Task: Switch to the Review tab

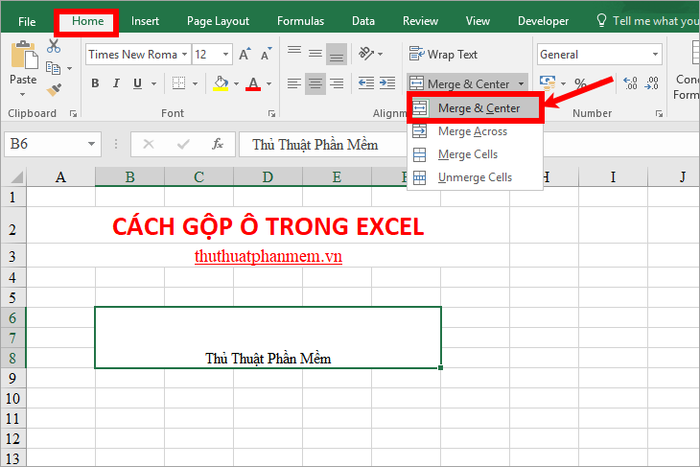Action: pos(420,21)
